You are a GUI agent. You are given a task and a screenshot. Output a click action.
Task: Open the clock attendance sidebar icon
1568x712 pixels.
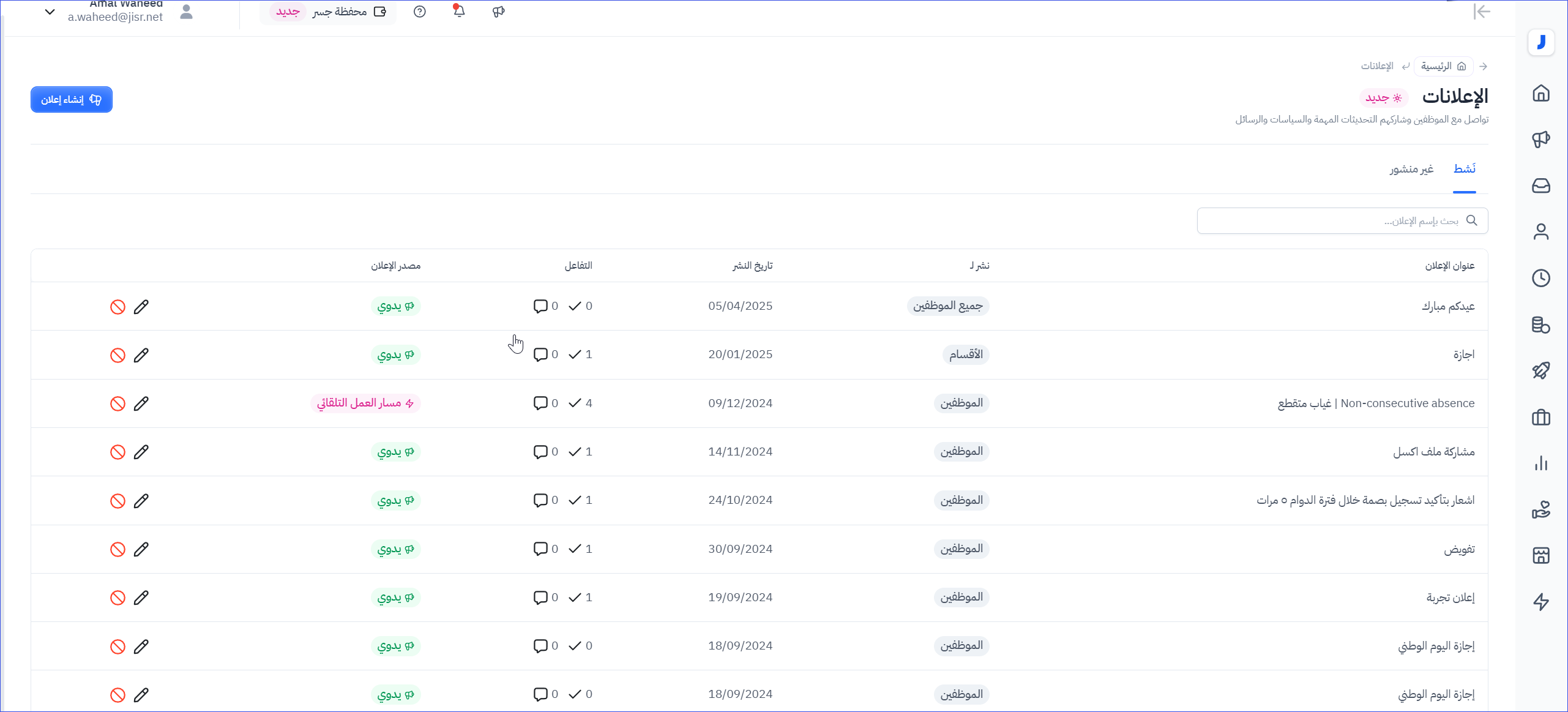[x=1540, y=278]
